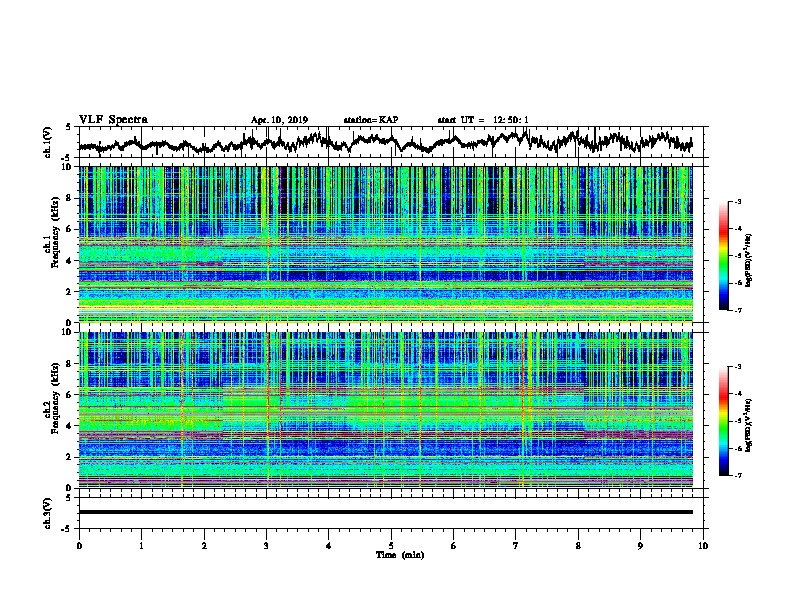The height and width of the screenshot is (612, 792).
Task: Click the "station=KAP" header text
Action: [371, 120]
